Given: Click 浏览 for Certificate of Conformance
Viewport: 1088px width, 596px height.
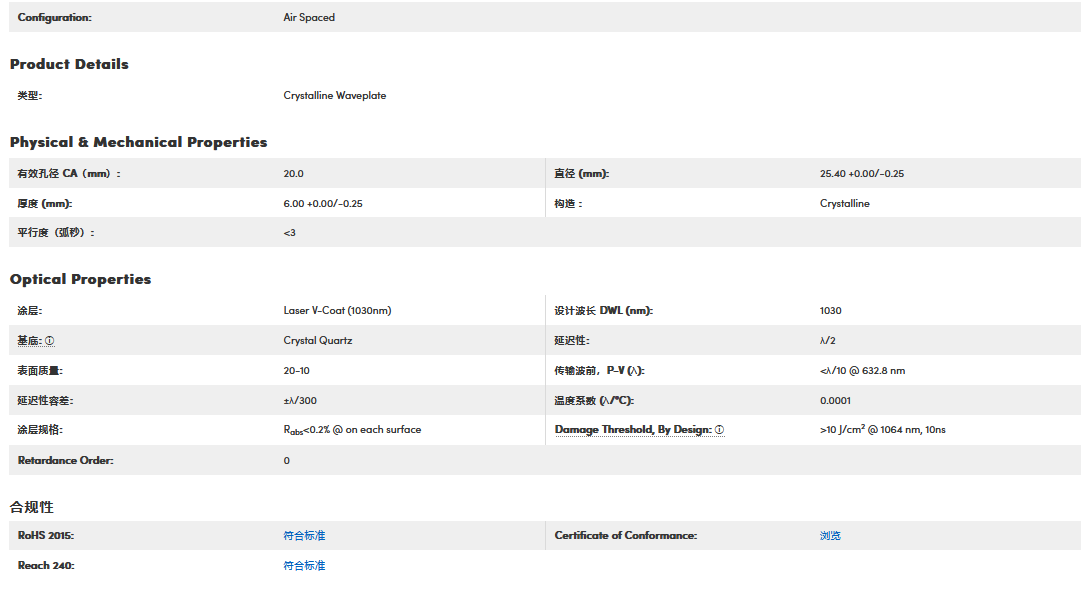Looking at the screenshot, I should click(830, 536).
